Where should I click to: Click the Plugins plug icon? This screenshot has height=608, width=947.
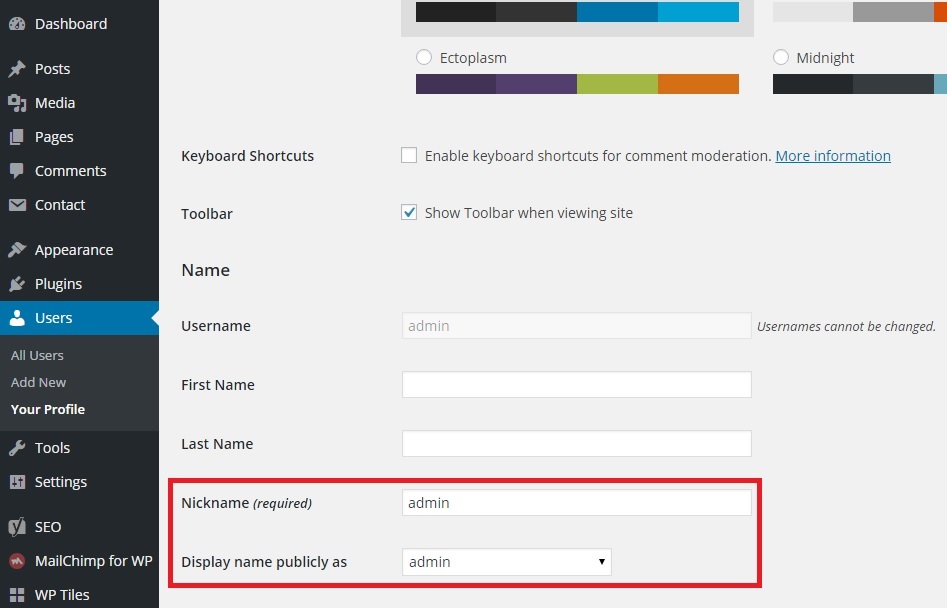click(x=16, y=284)
